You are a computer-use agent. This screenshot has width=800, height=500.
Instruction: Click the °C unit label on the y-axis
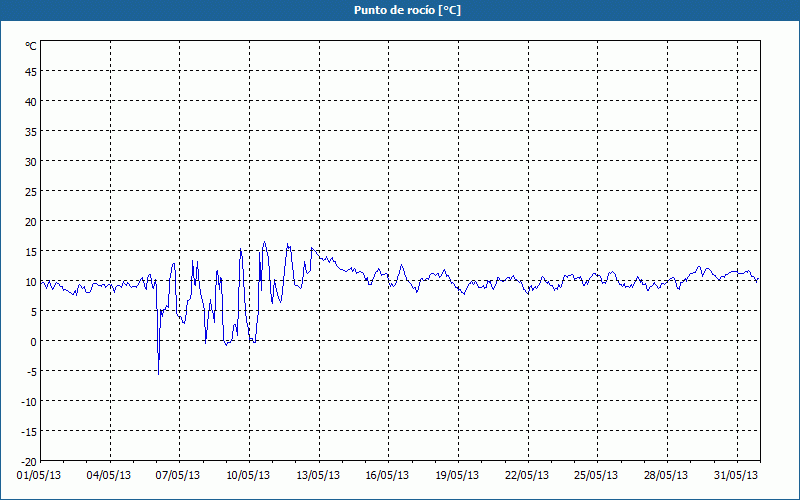coord(31,46)
